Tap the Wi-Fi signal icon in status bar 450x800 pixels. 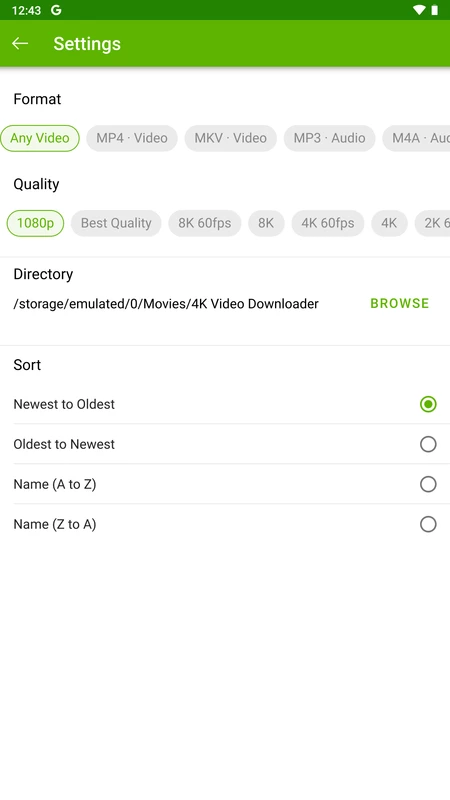click(x=419, y=10)
